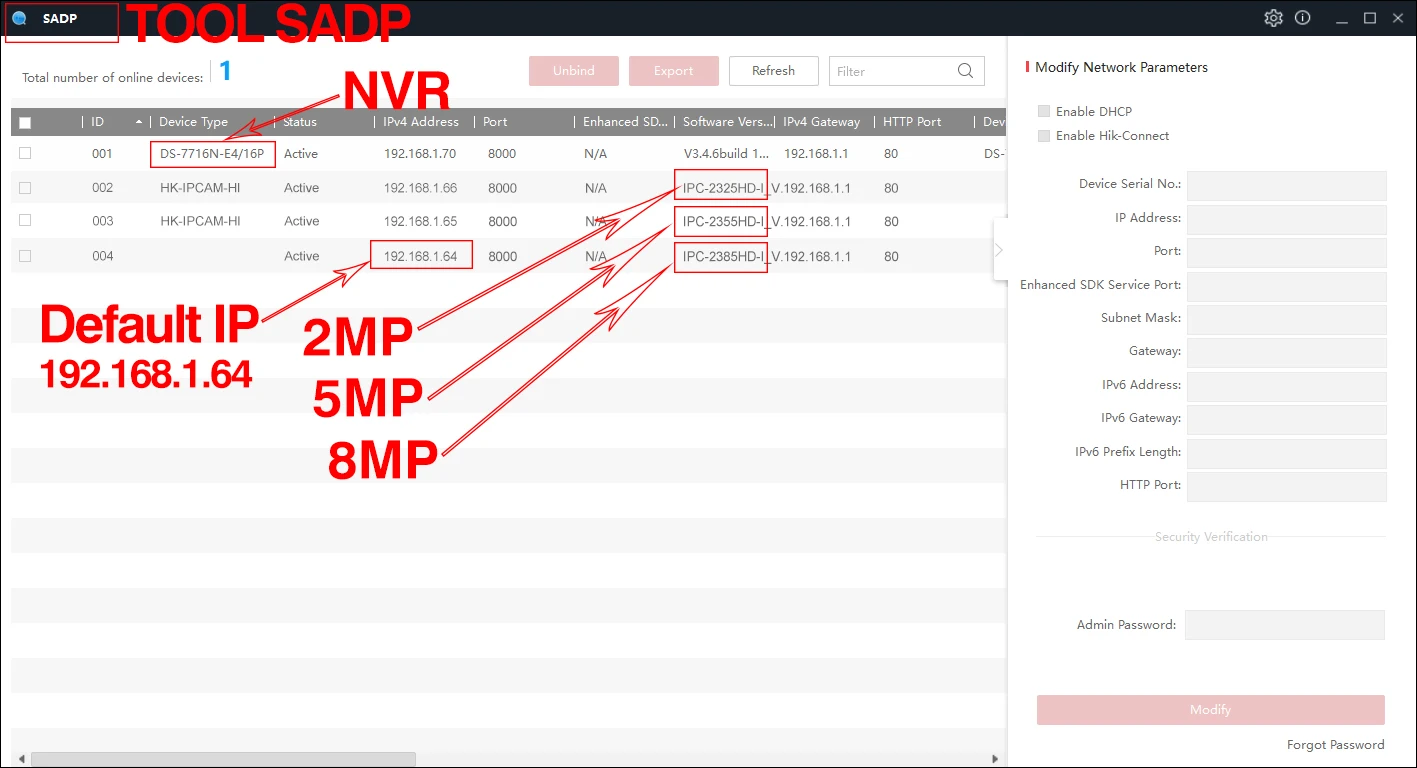Click the Modify button
Screen dimensions: 1417x768
[x=1211, y=710]
